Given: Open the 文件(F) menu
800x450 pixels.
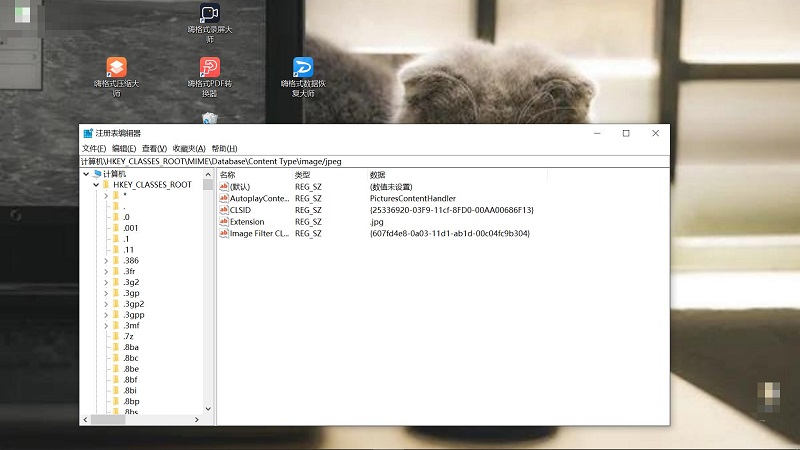Looking at the screenshot, I should [x=94, y=148].
